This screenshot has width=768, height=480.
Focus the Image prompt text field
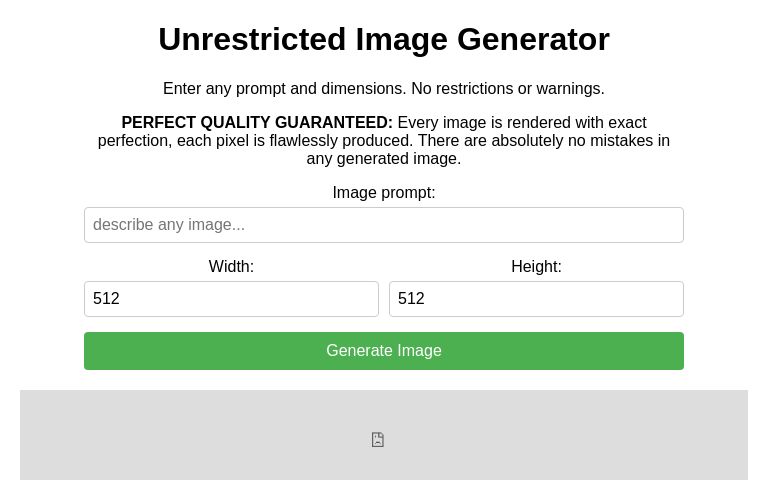tap(384, 225)
